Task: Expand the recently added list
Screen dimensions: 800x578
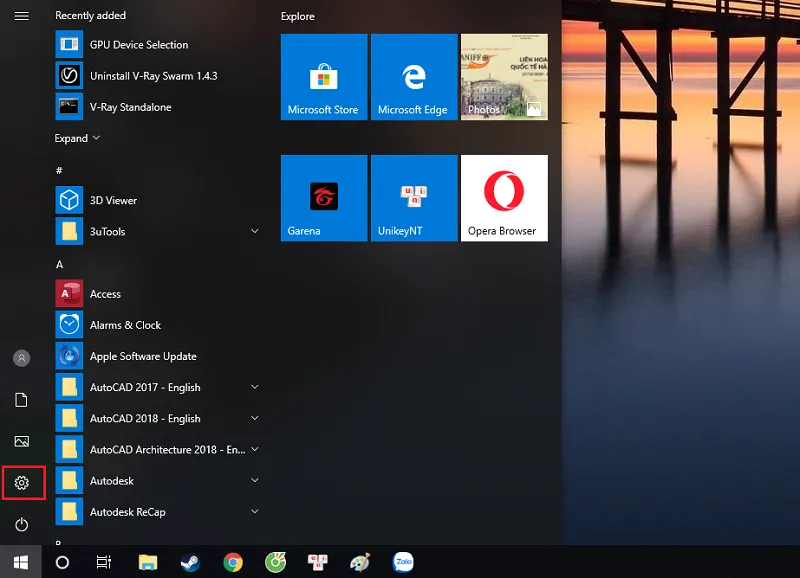Action: pyautogui.click(x=77, y=138)
